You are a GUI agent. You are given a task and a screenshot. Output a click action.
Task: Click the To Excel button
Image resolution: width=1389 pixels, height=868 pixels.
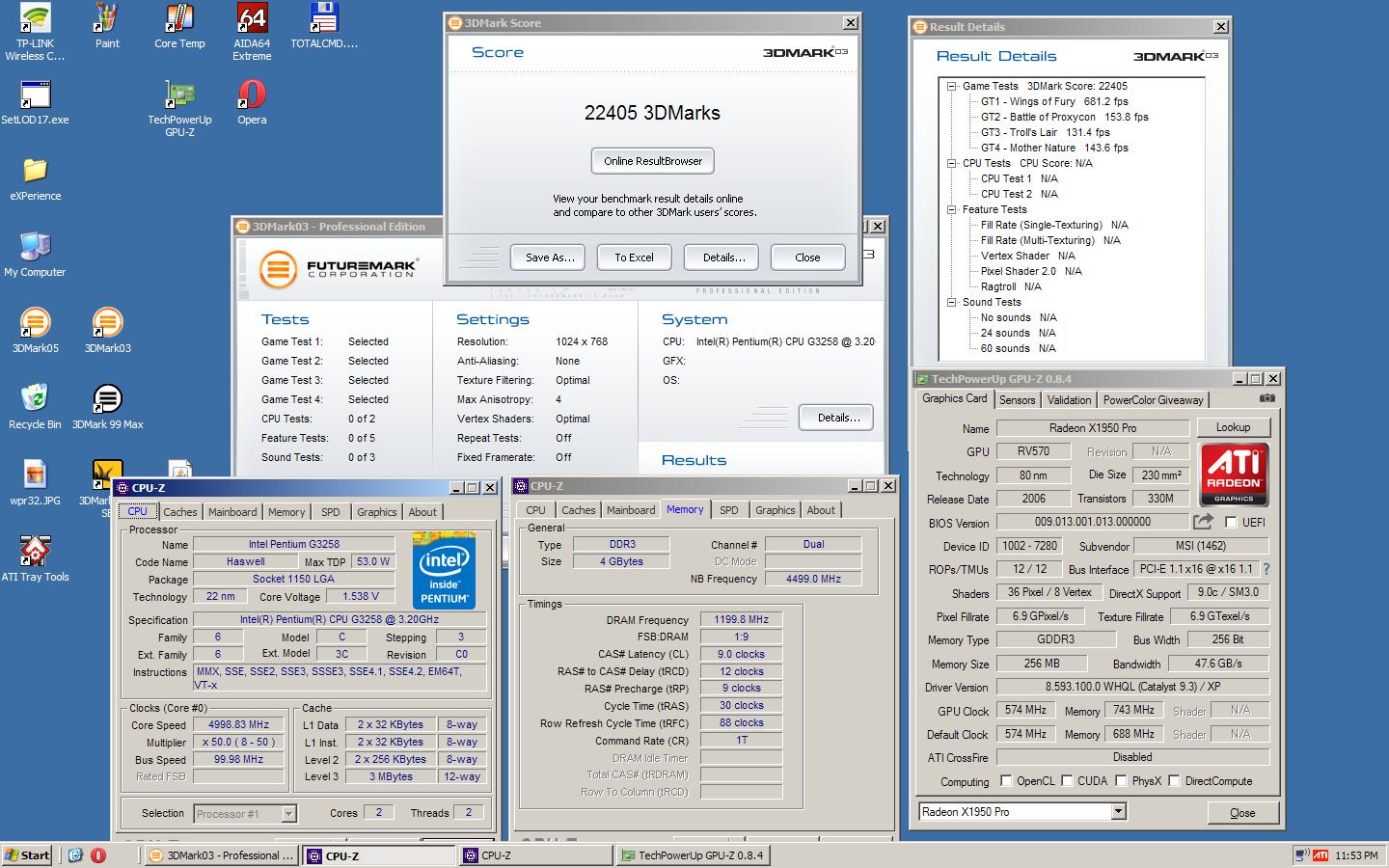click(634, 258)
